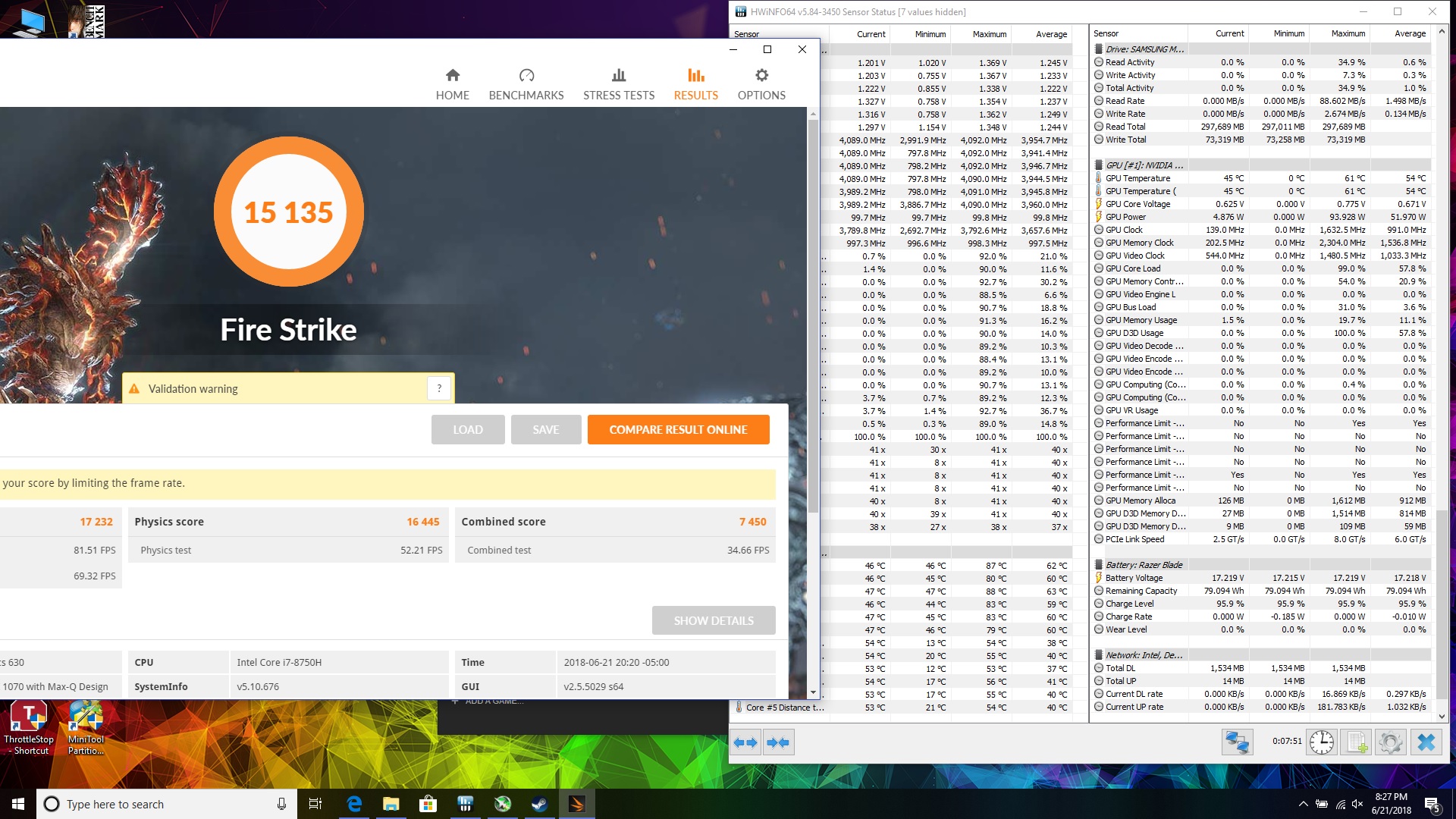Click the HWiNFO clock reset timer icon
This screenshot has width=1456, height=819.
(1321, 742)
